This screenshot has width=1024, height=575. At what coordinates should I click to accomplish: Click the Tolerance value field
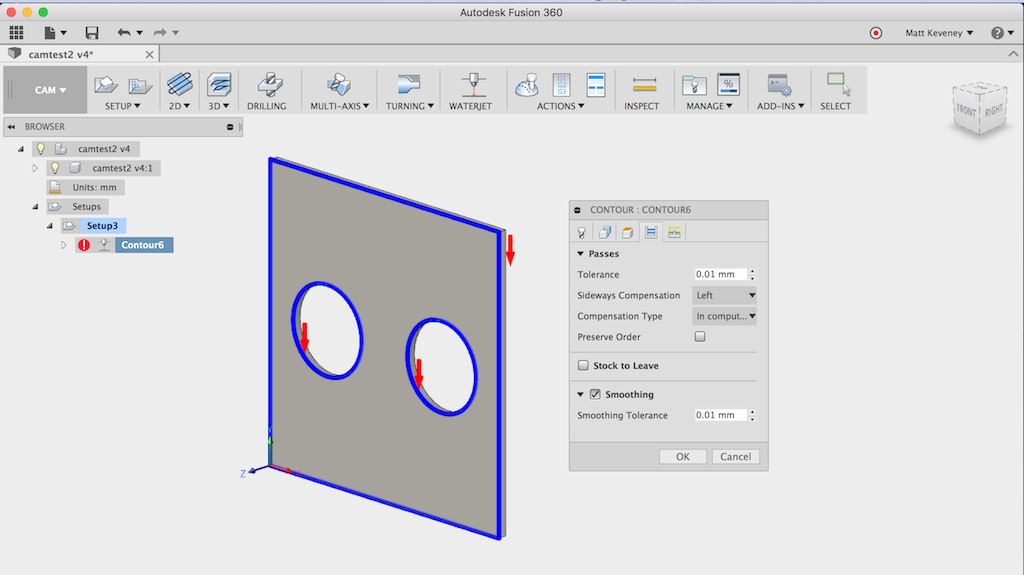coord(720,274)
